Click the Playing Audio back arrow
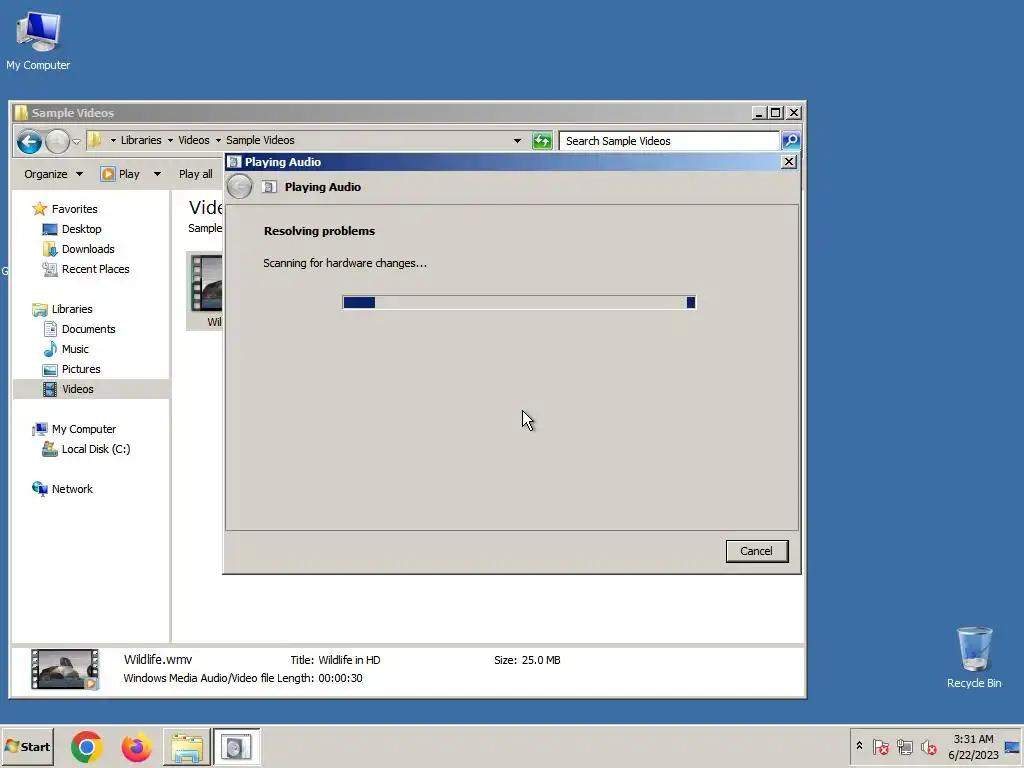This screenshot has width=1024, height=768. coord(240,187)
